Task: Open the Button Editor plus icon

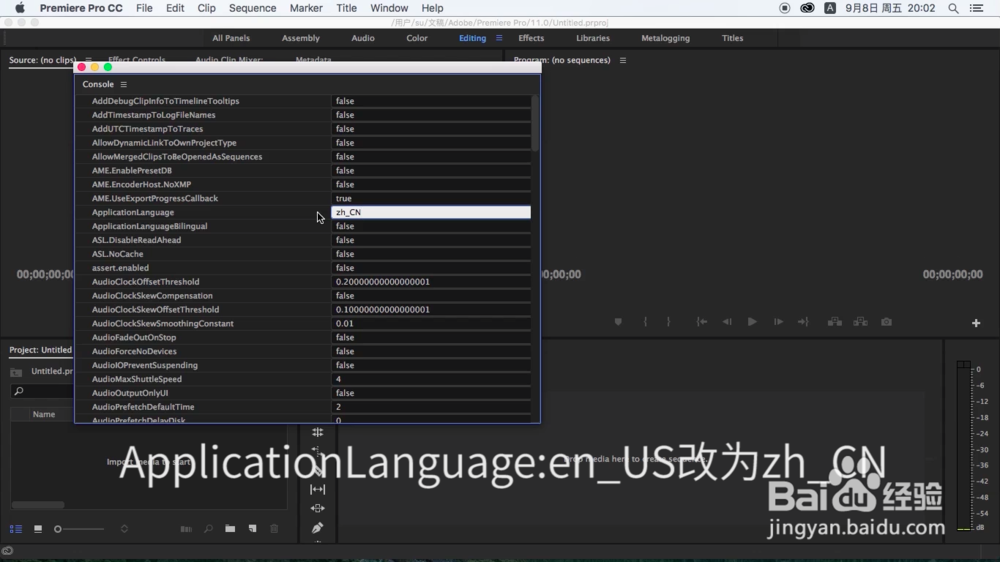Action: 976,323
